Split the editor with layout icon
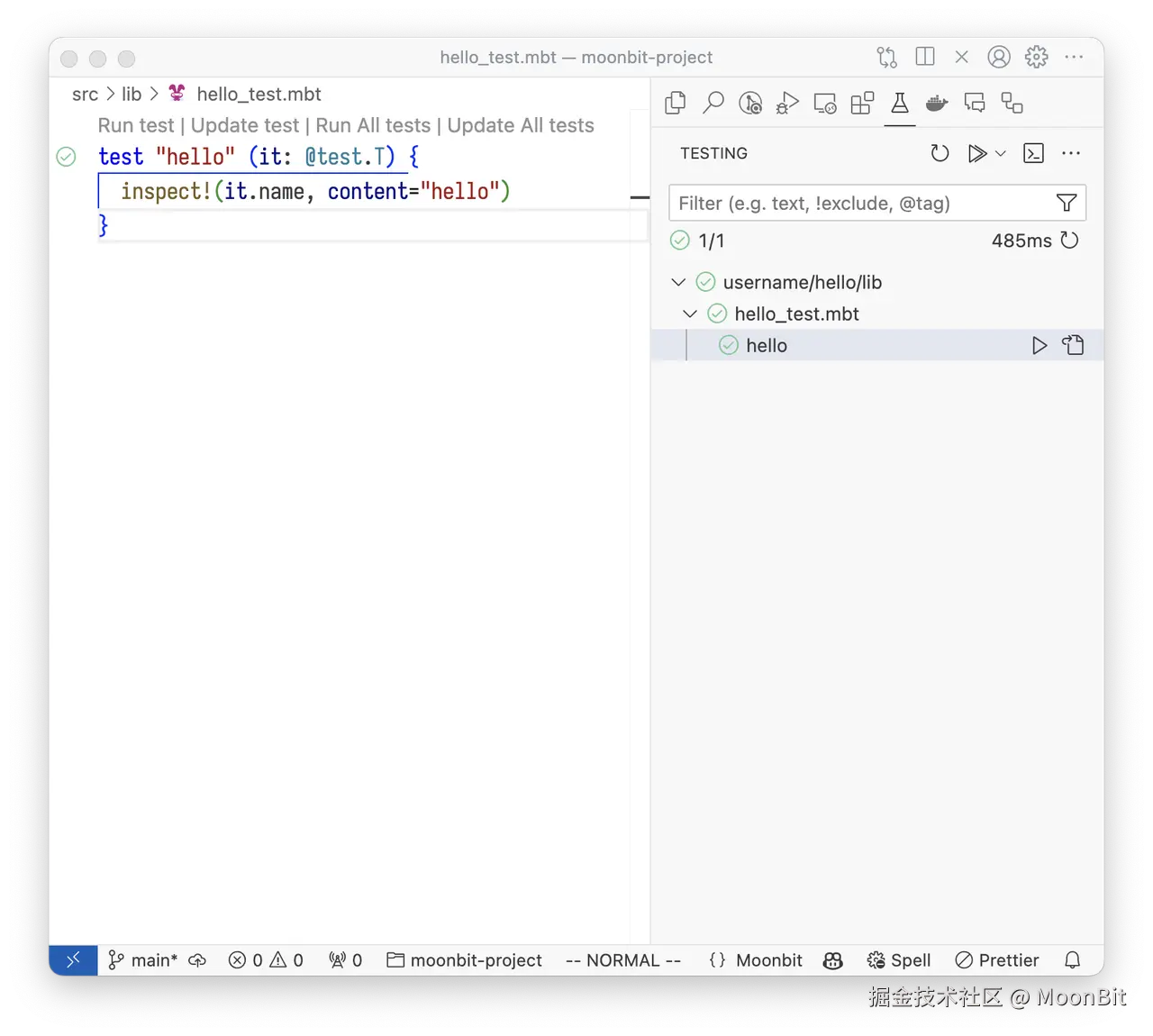The width and height of the screenshot is (1153, 1036). point(925,57)
